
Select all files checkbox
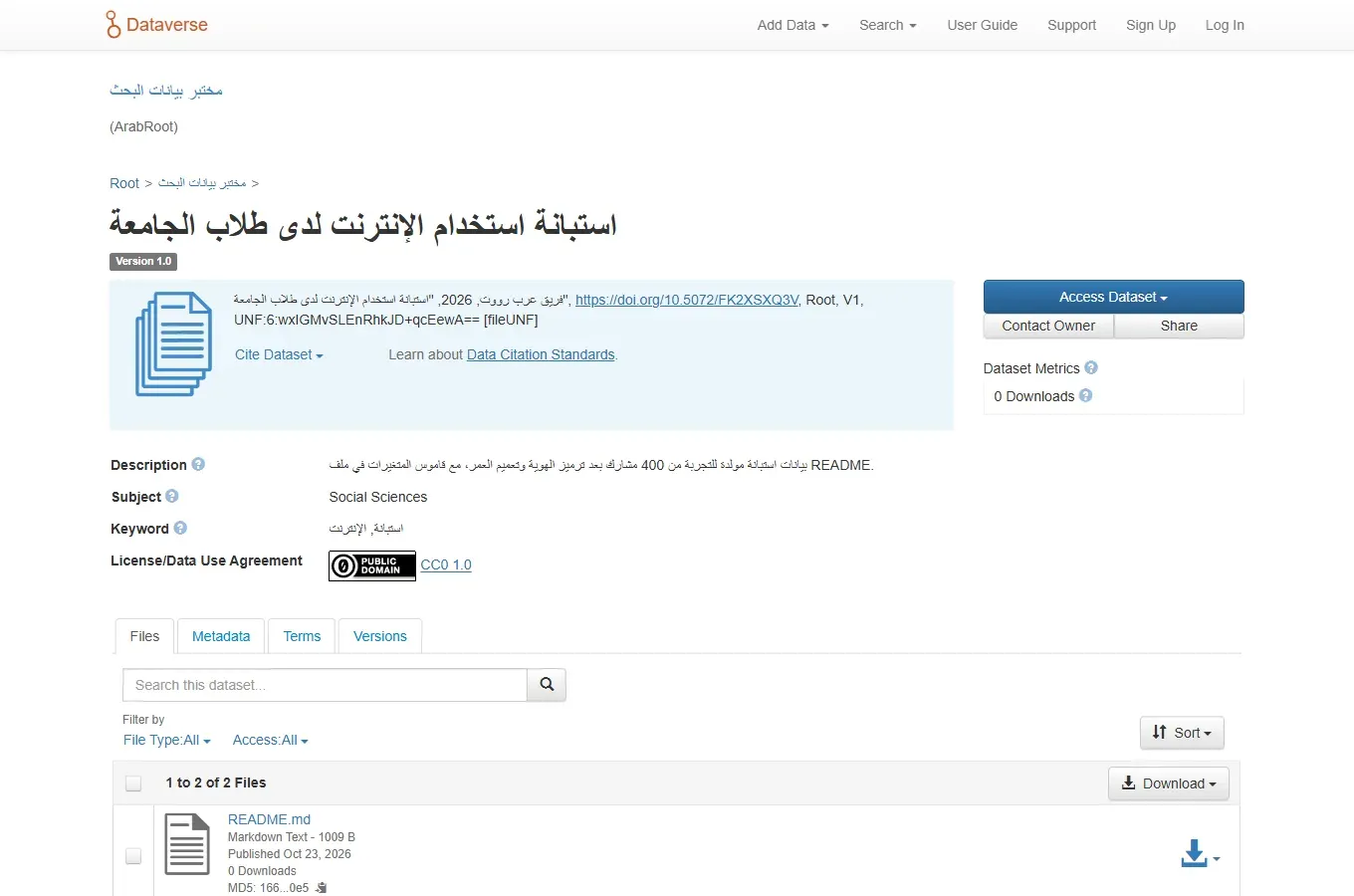133,784
